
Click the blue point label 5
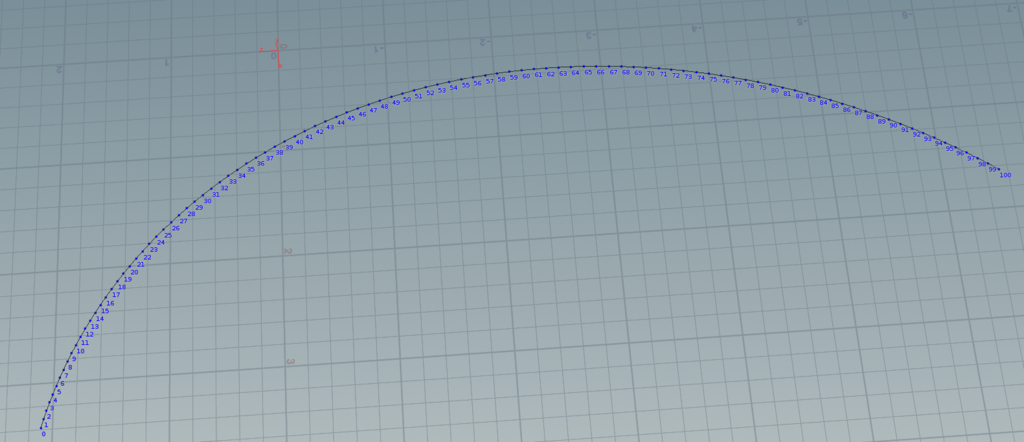click(59, 392)
